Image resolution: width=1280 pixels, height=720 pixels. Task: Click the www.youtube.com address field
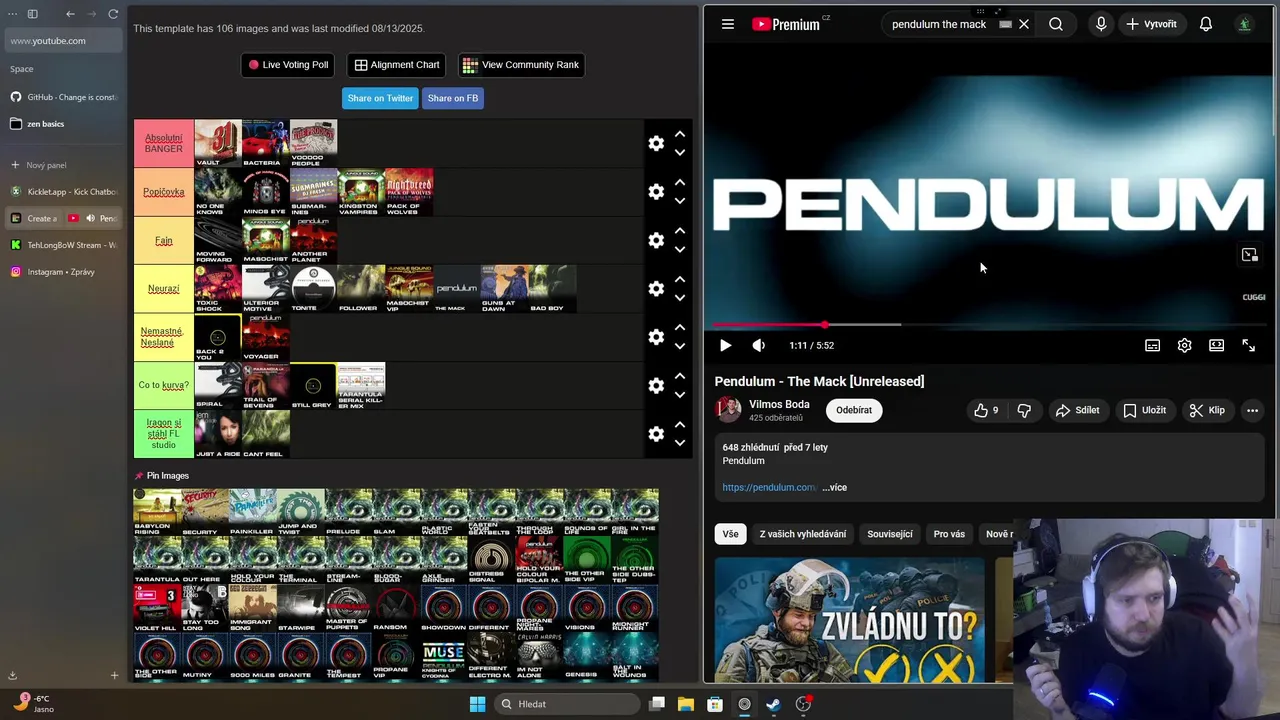[x=63, y=41]
